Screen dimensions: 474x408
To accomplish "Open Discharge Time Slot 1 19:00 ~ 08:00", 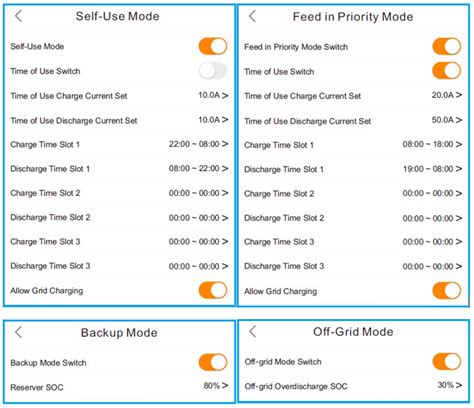I will click(353, 169).
